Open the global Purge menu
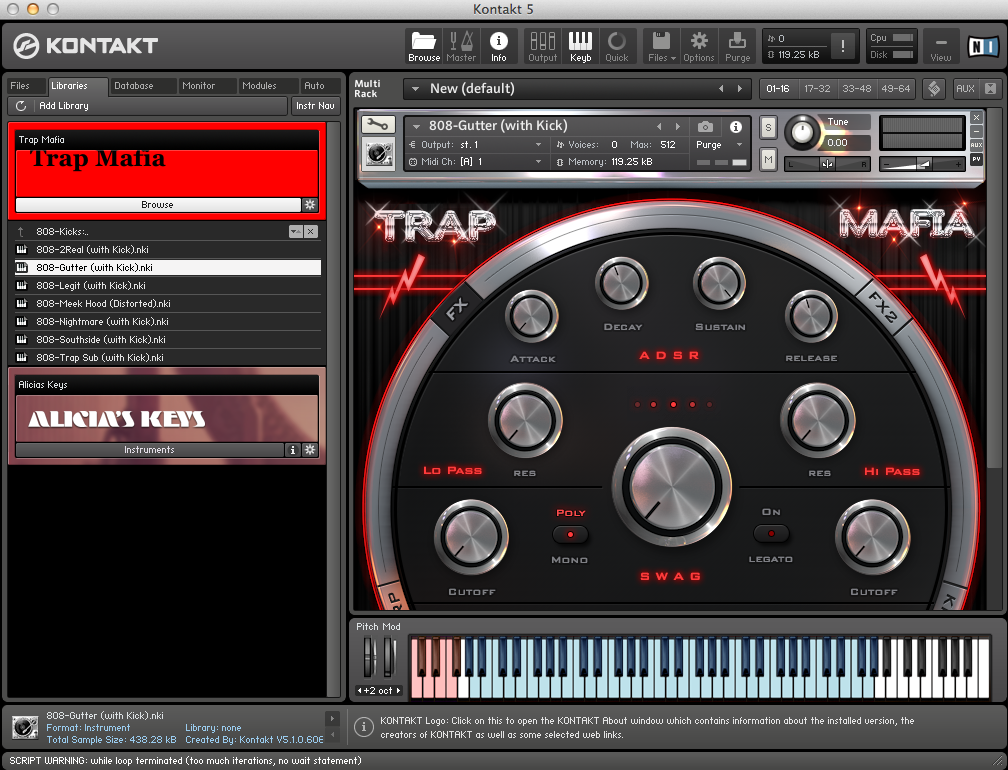This screenshot has height=770, width=1008. coord(737,46)
